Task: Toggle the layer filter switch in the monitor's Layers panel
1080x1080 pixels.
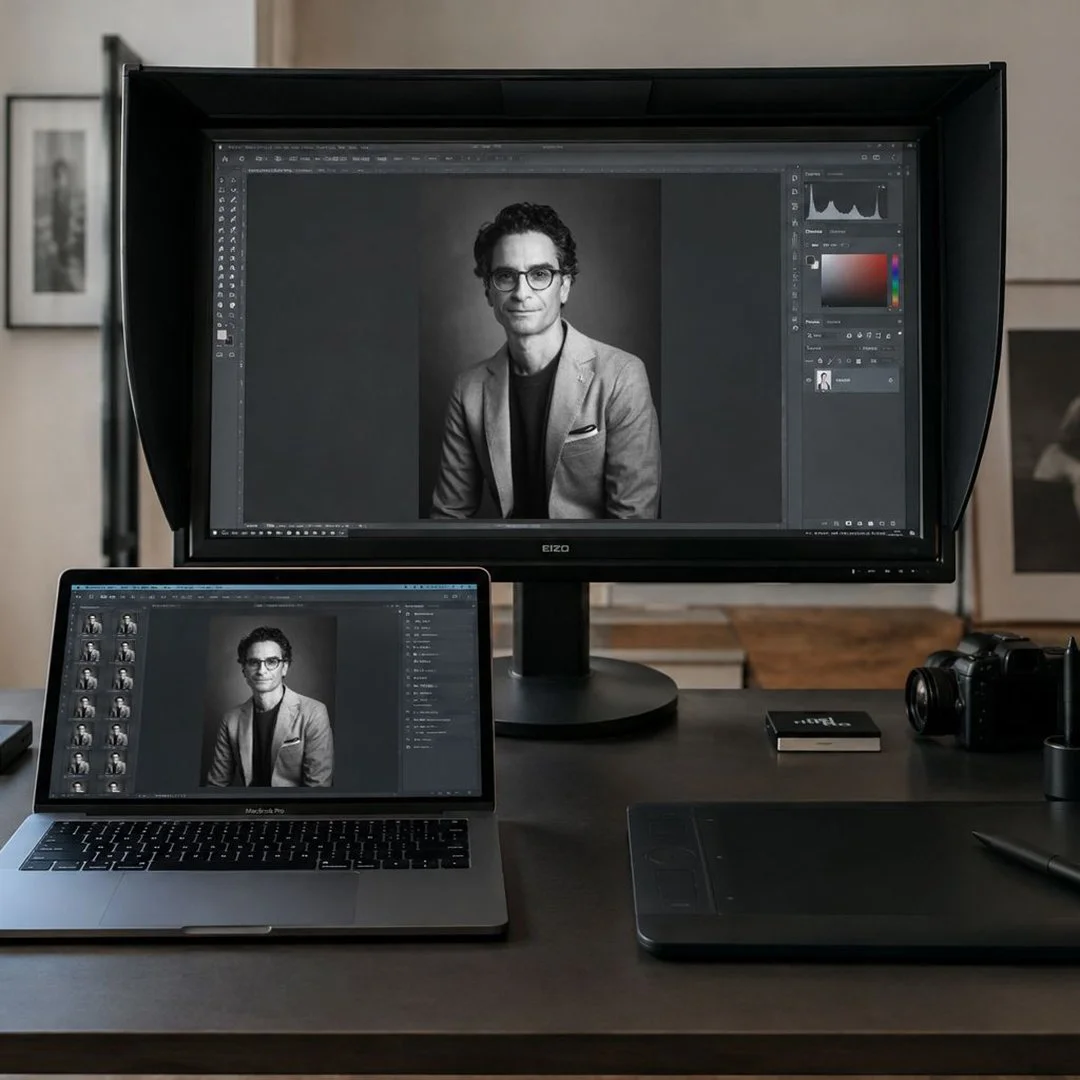Action: click(898, 335)
